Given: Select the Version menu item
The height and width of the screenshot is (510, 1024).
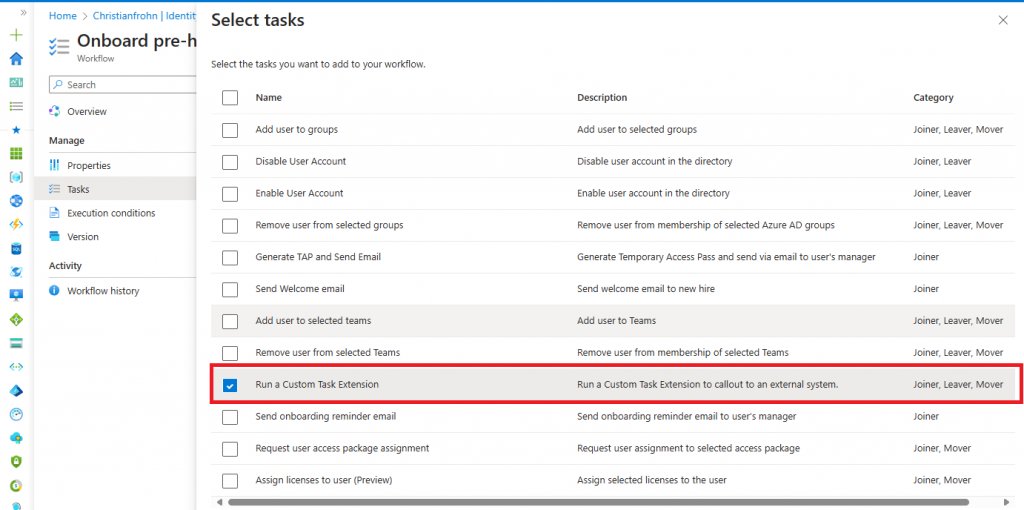Looking at the screenshot, I should tap(83, 237).
